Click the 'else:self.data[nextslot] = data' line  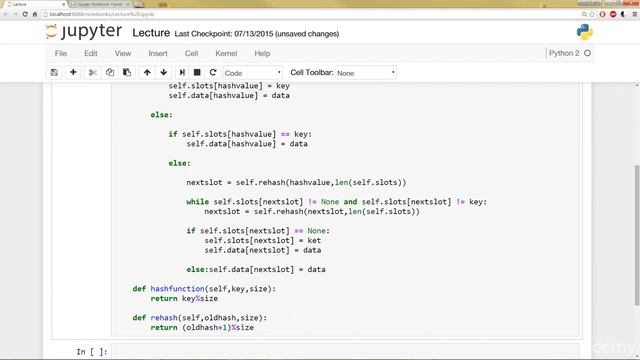click(256, 270)
